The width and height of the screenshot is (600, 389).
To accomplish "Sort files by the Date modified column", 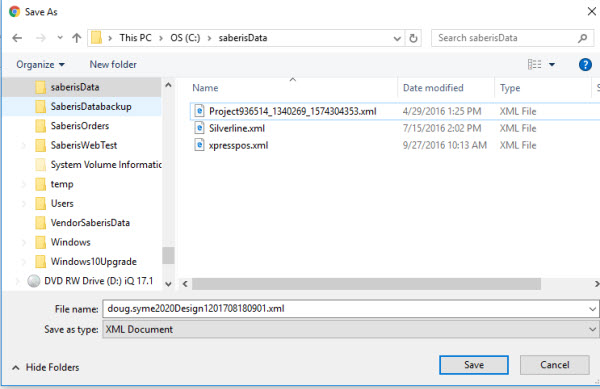I will (433, 88).
